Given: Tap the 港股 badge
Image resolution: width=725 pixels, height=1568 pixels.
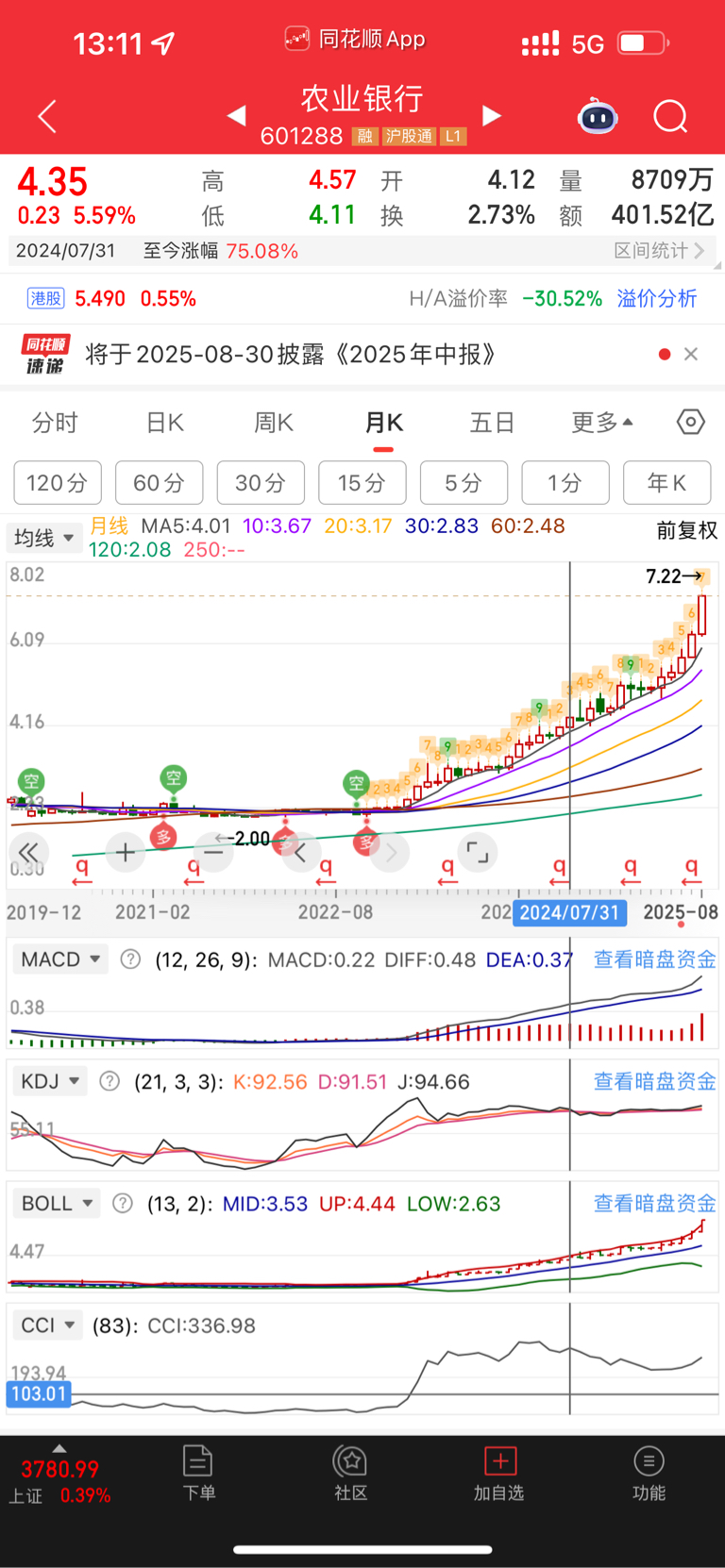Looking at the screenshot, I should tap(45, 299).
